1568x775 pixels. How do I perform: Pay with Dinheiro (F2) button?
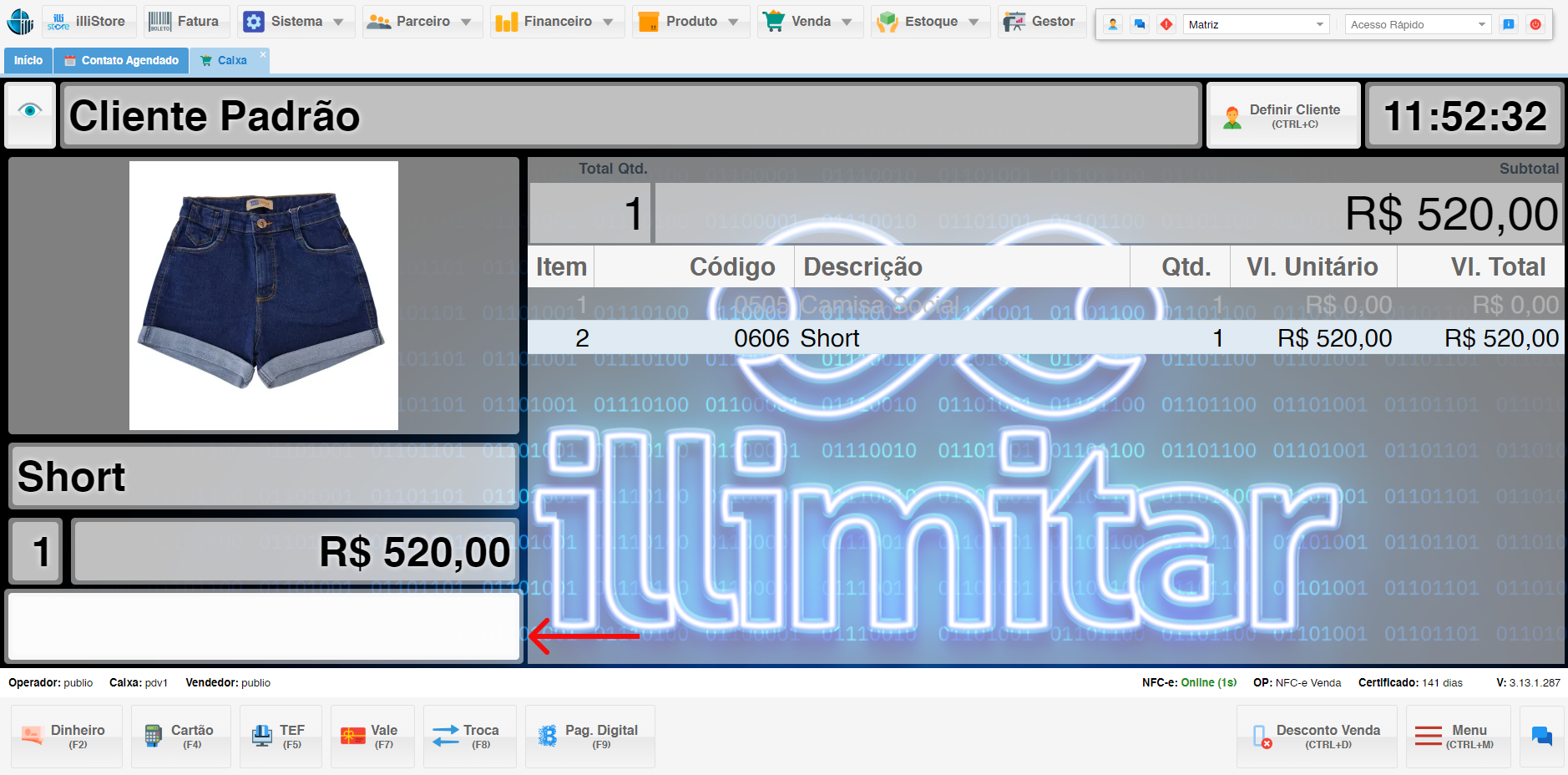[67, 736]
